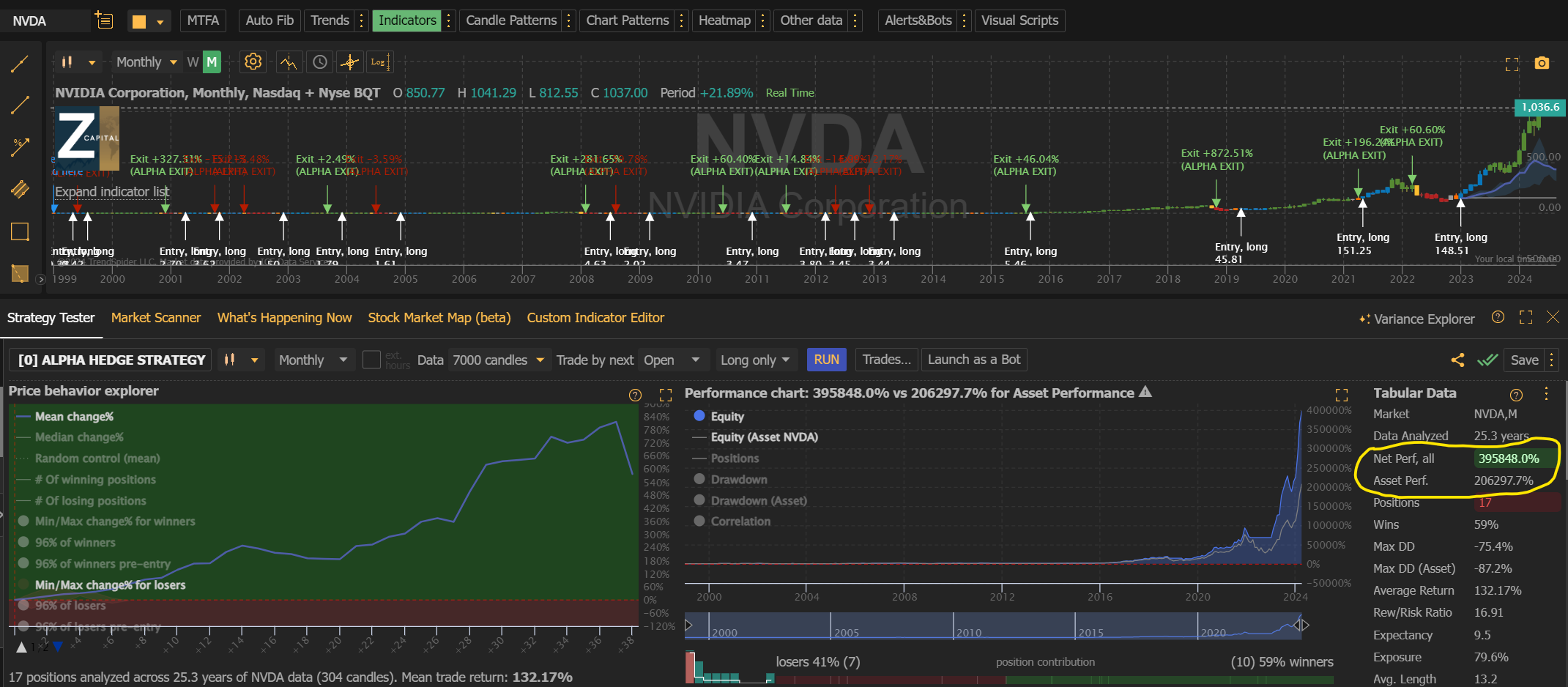This screenshot has height=687, width=1568.
Task: Switch to Market Scanner tab
Action: (x=156, y=318)
